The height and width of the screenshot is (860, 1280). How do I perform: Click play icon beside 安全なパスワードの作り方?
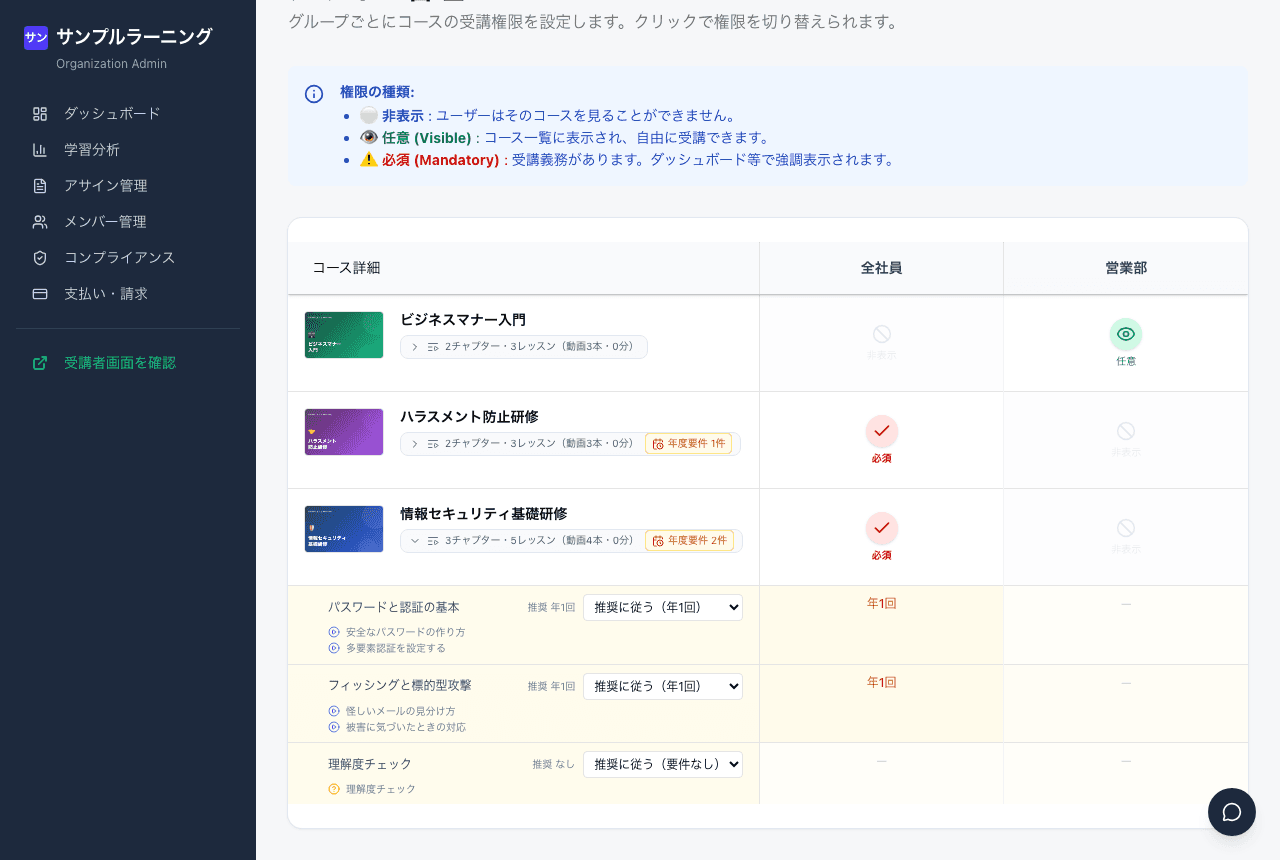click(334, 632)
